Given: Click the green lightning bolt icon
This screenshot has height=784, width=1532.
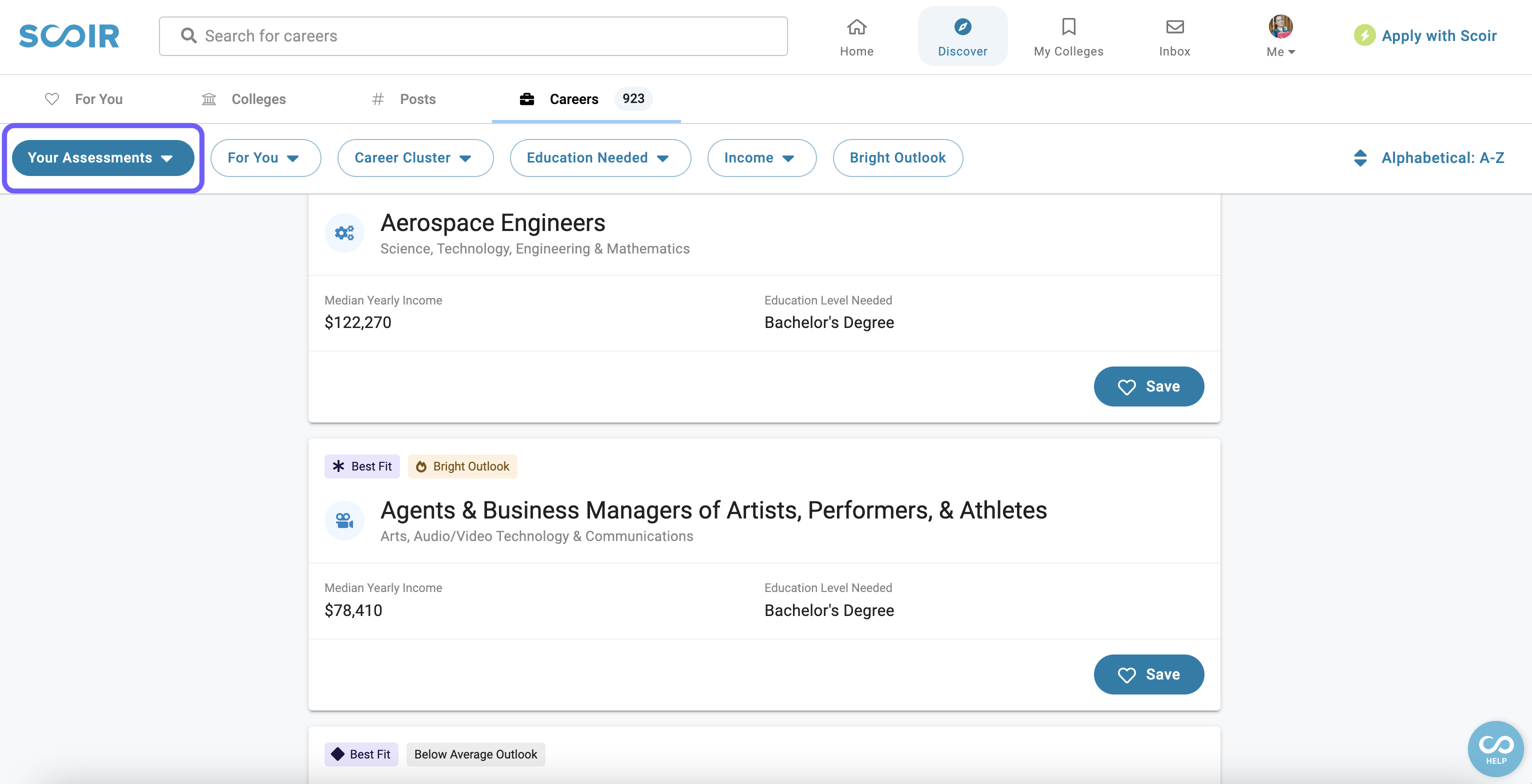Looking at the screenshot, I should tap(1365, 35).
